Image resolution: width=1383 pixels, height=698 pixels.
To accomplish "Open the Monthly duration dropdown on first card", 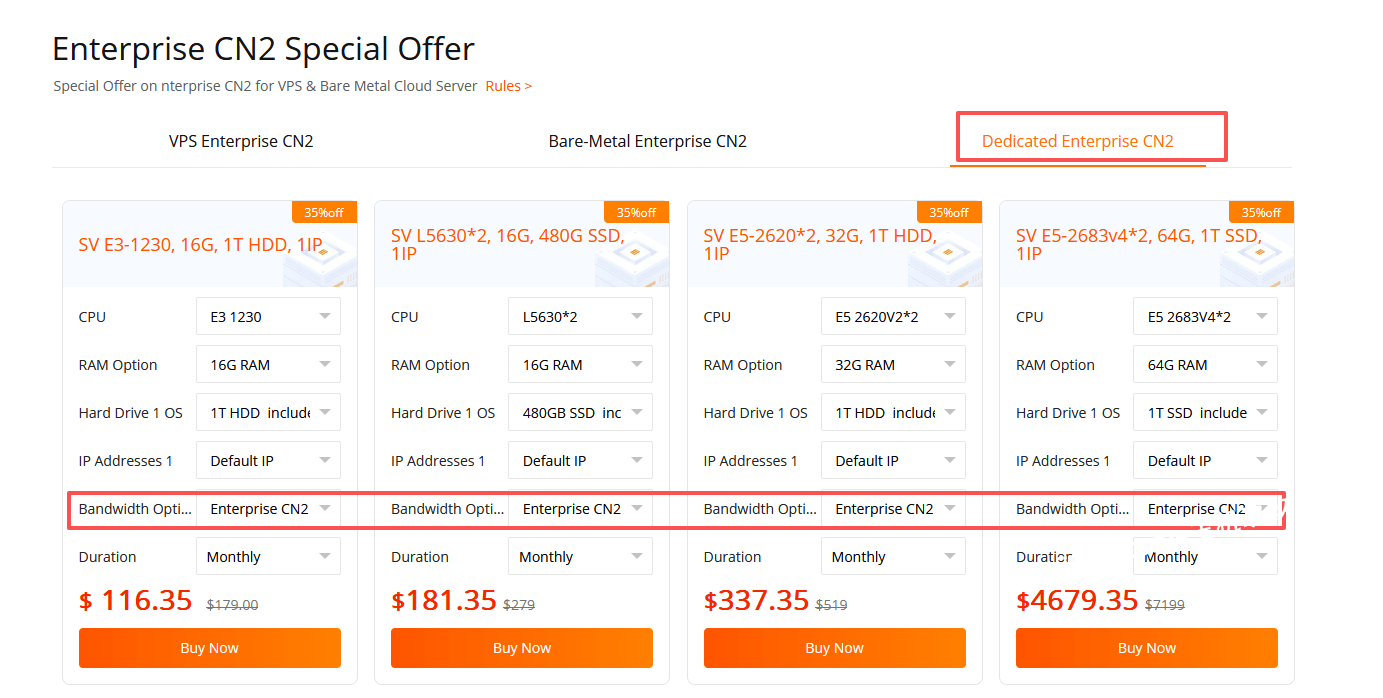I will click(268, 556).
